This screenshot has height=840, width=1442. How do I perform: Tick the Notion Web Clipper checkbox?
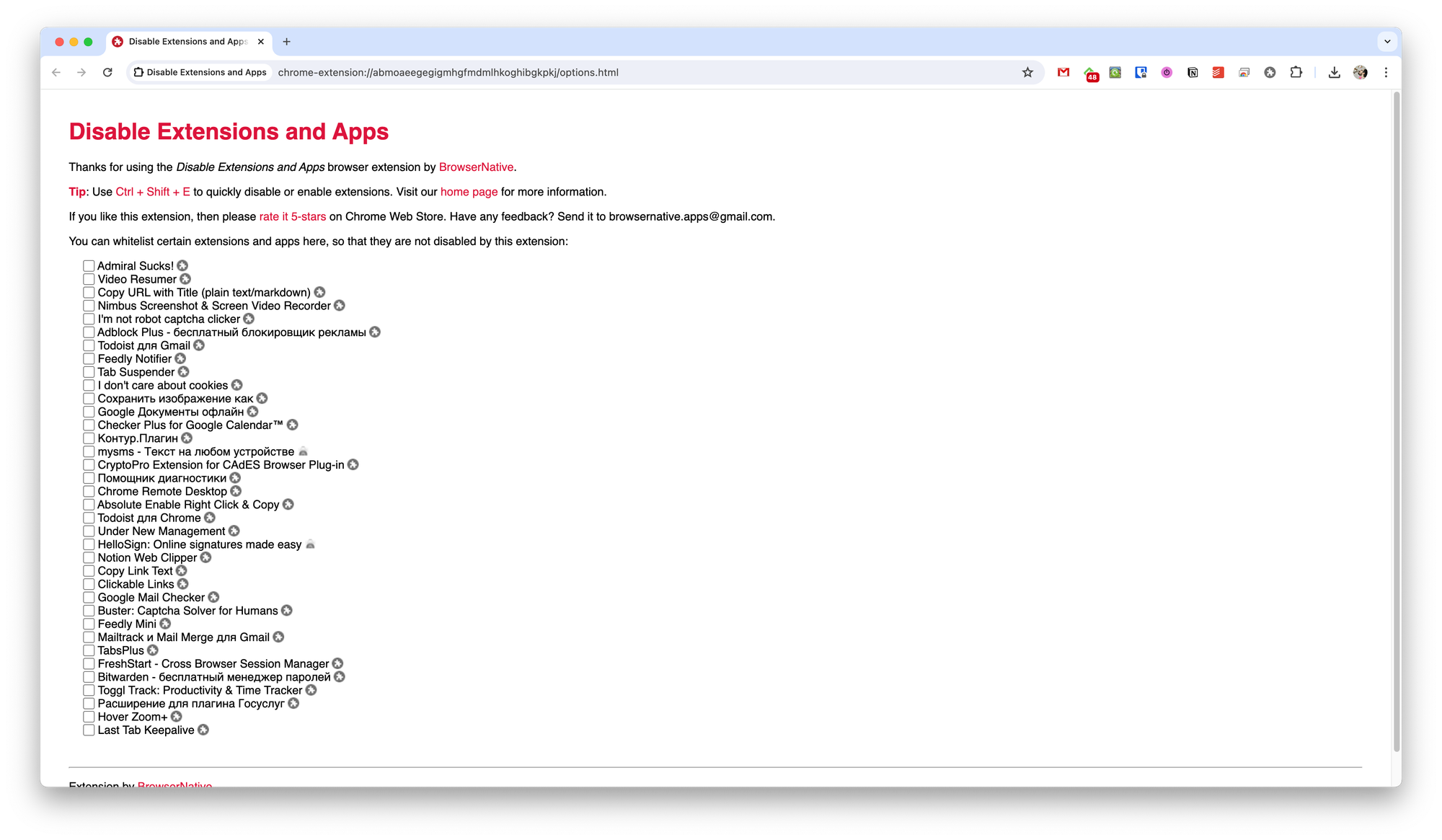[89, 558]
